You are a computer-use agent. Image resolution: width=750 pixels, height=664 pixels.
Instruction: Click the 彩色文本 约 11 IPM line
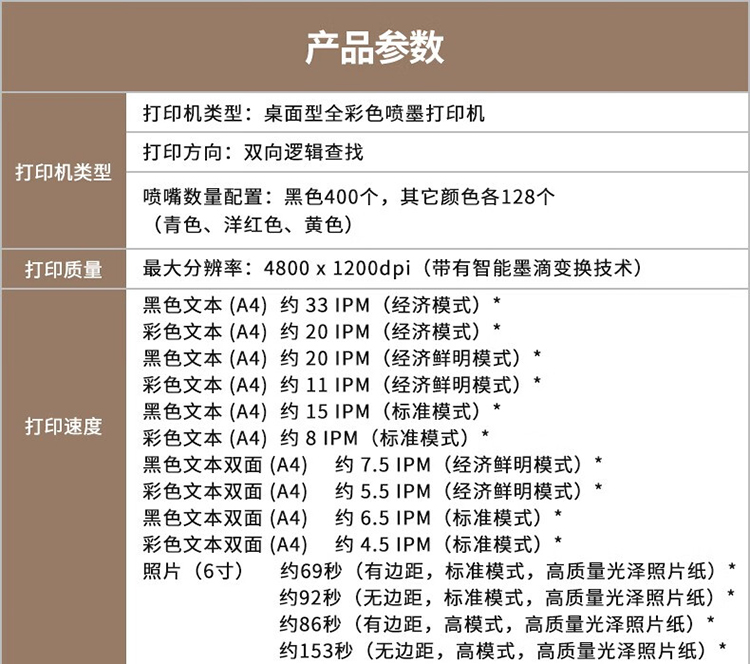(342, 385)
